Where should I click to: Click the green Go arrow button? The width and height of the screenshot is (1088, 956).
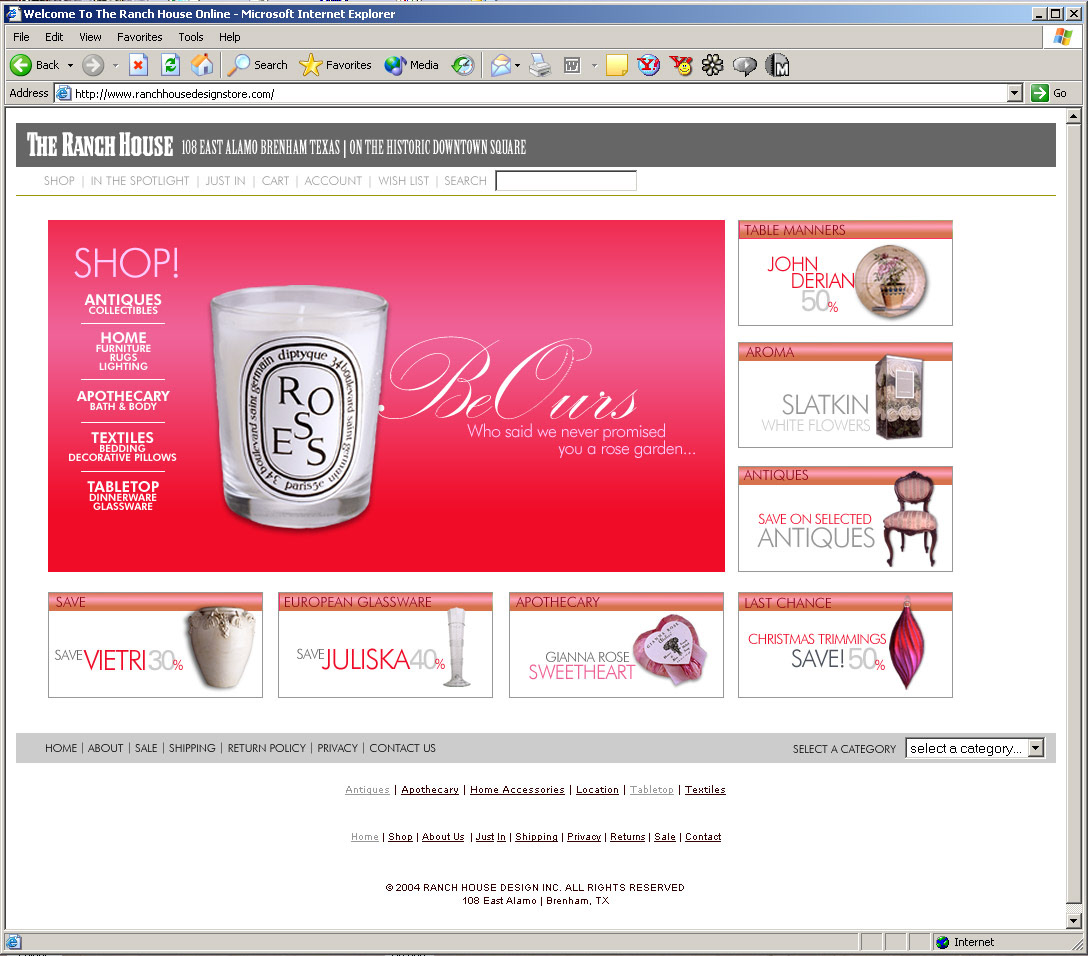[1039, 93]
